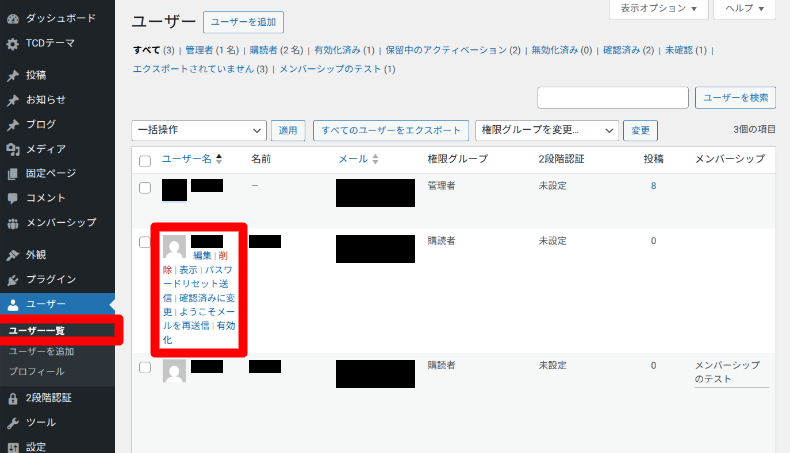The width and height of the screenshot is (790, 453).
Task: Click メンバーシップのテスト in membership column
Action: pos(728,372)
